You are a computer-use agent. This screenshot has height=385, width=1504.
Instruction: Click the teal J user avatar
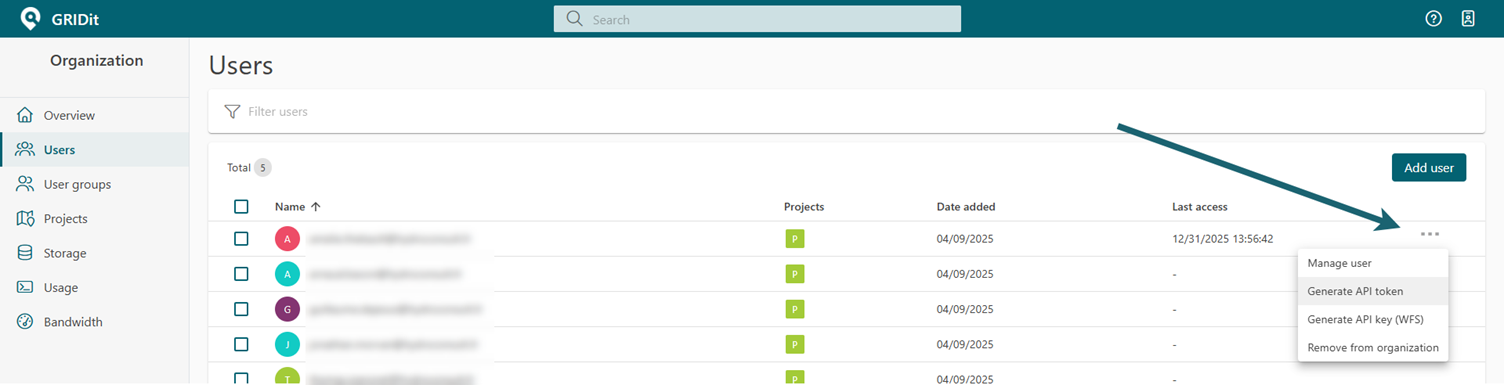click(287, 344)
